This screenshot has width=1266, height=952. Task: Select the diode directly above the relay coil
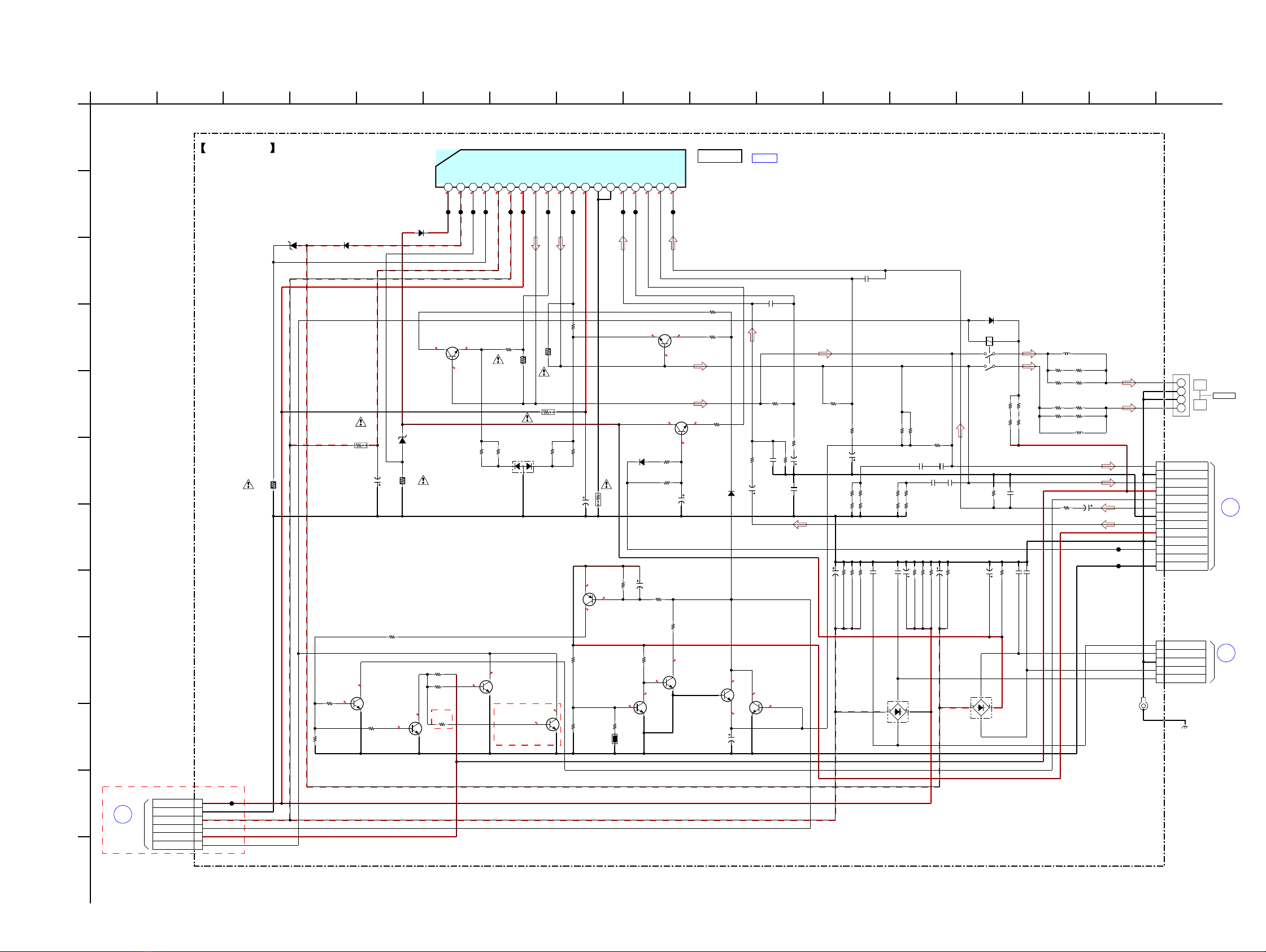point(991,320)
